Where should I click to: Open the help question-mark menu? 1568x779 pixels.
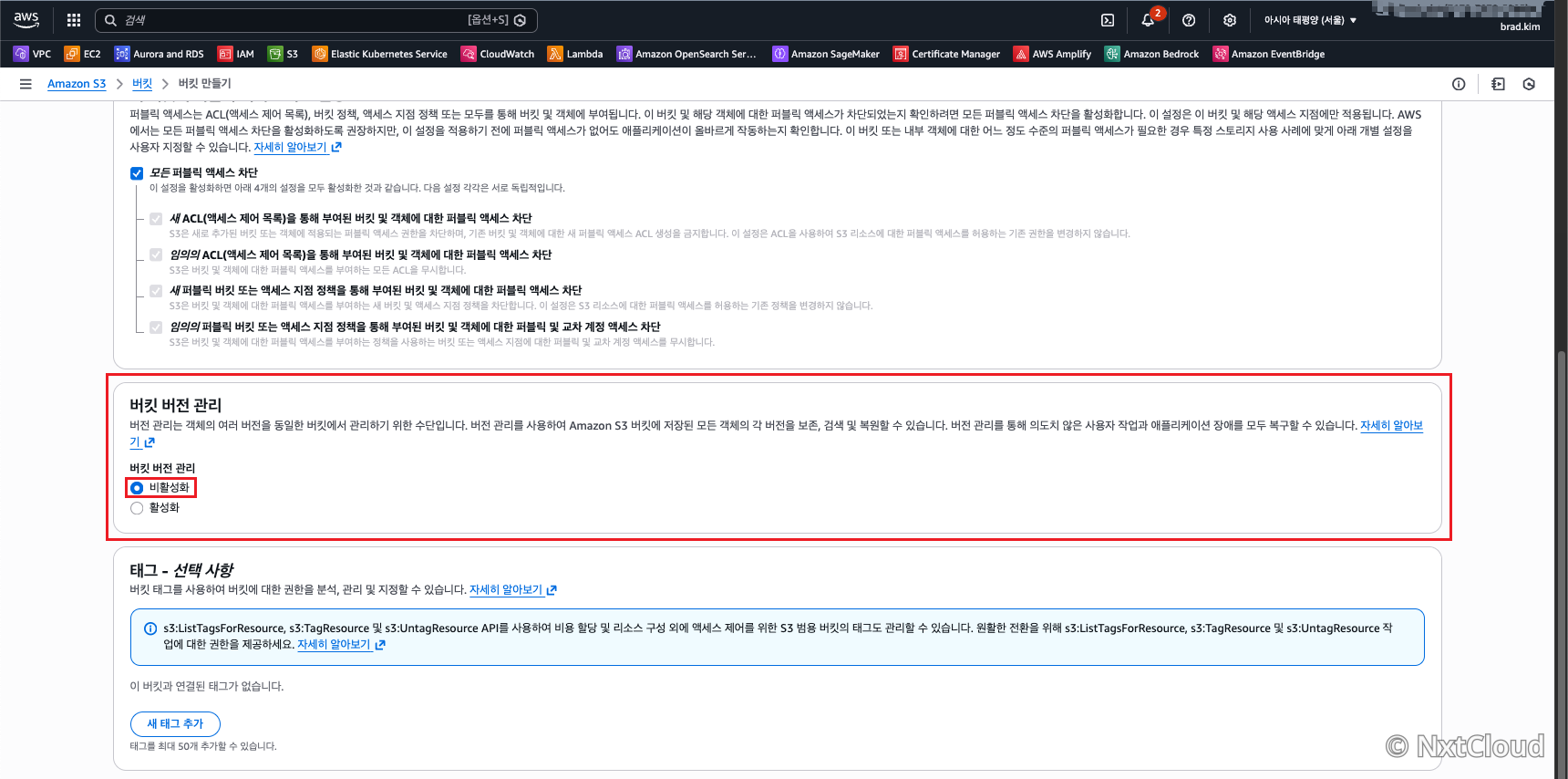(1189, 20)
